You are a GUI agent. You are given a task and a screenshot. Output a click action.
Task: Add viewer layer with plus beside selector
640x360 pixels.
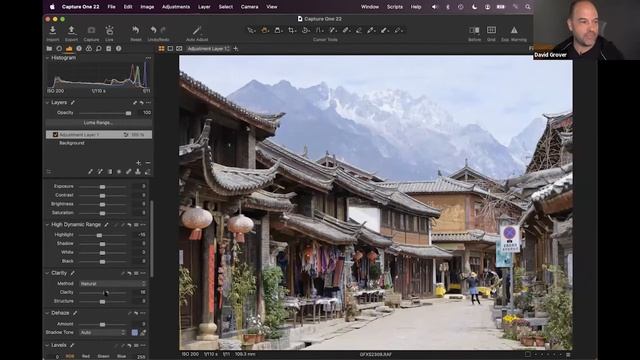point(236,49)
